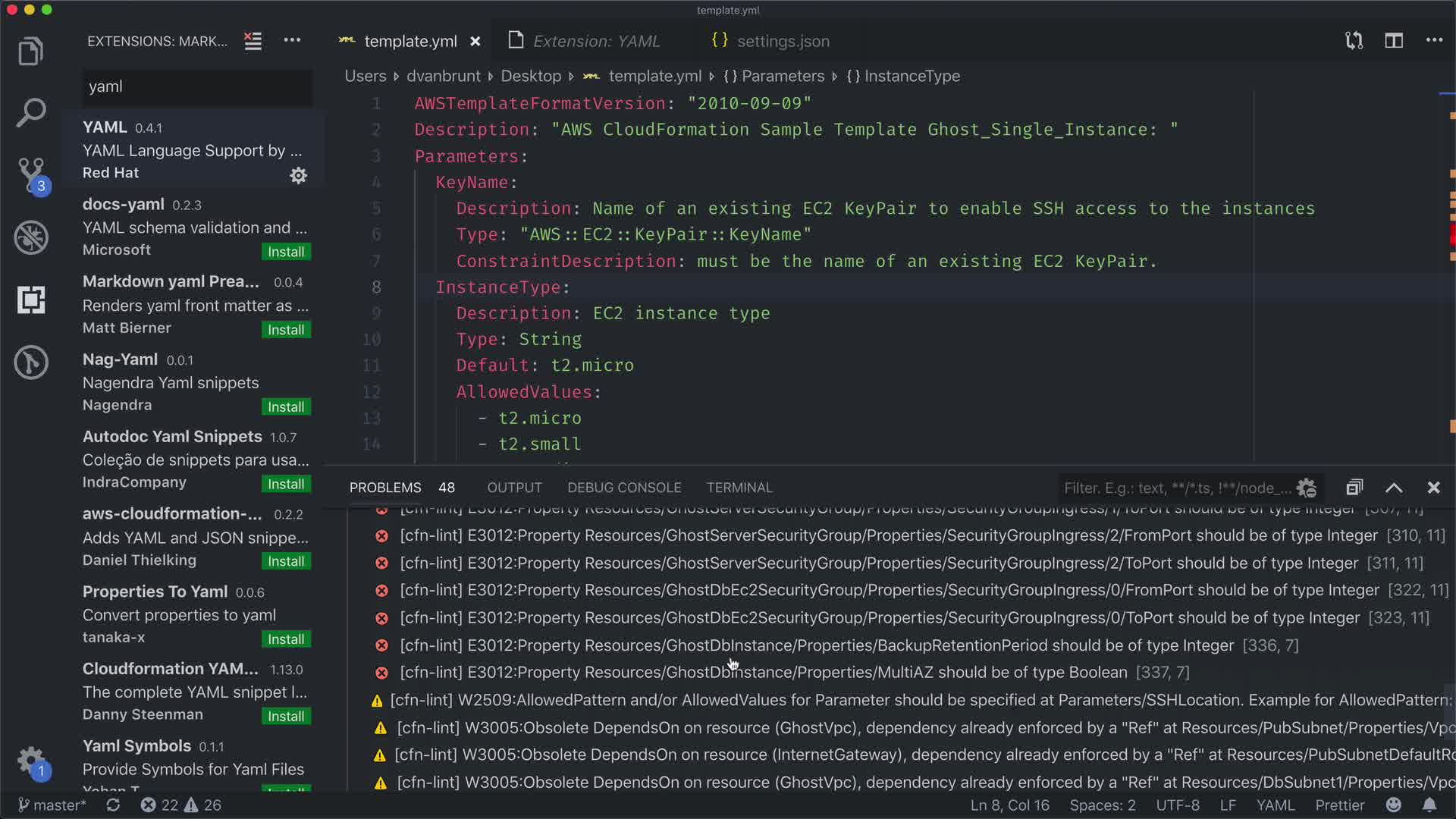
Task: Install the docs-yaml extension
Action: (x=286, y=252)
